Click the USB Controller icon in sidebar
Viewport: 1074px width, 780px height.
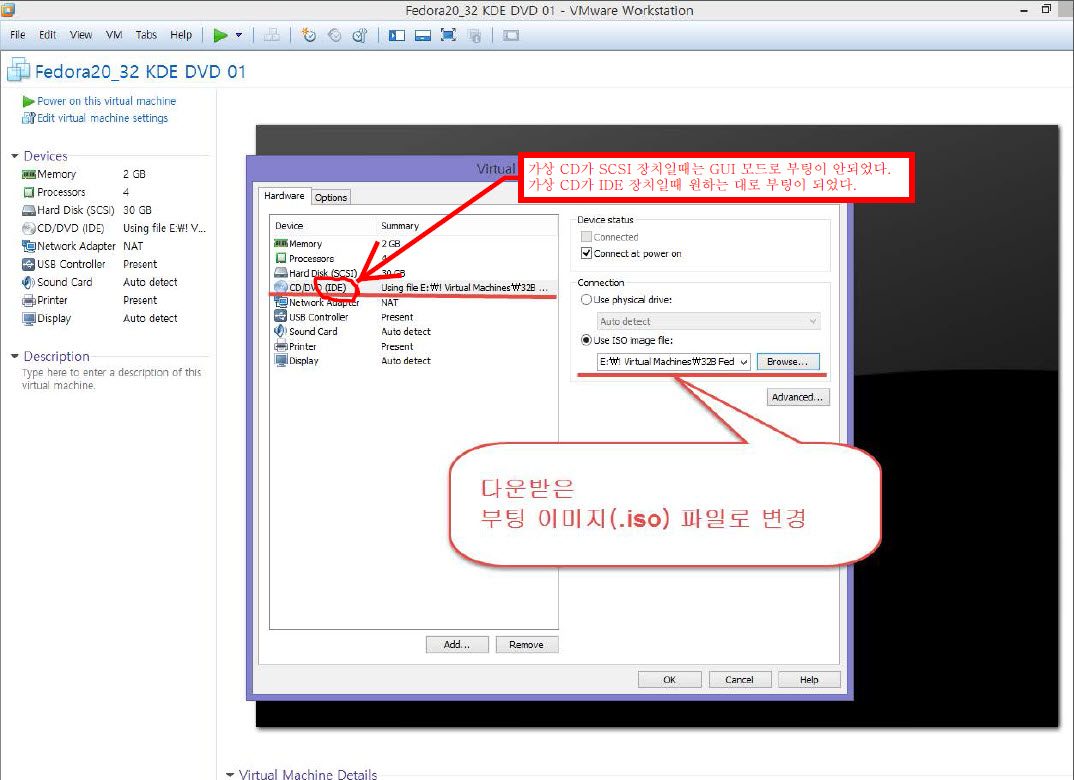click(x=28, y=264)
